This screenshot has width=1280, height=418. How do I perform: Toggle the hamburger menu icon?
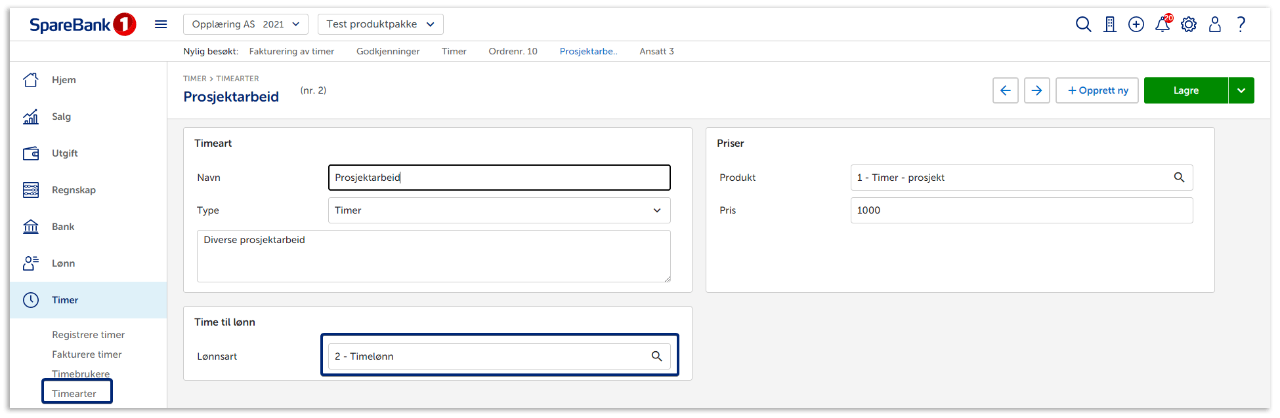(161, 24)
